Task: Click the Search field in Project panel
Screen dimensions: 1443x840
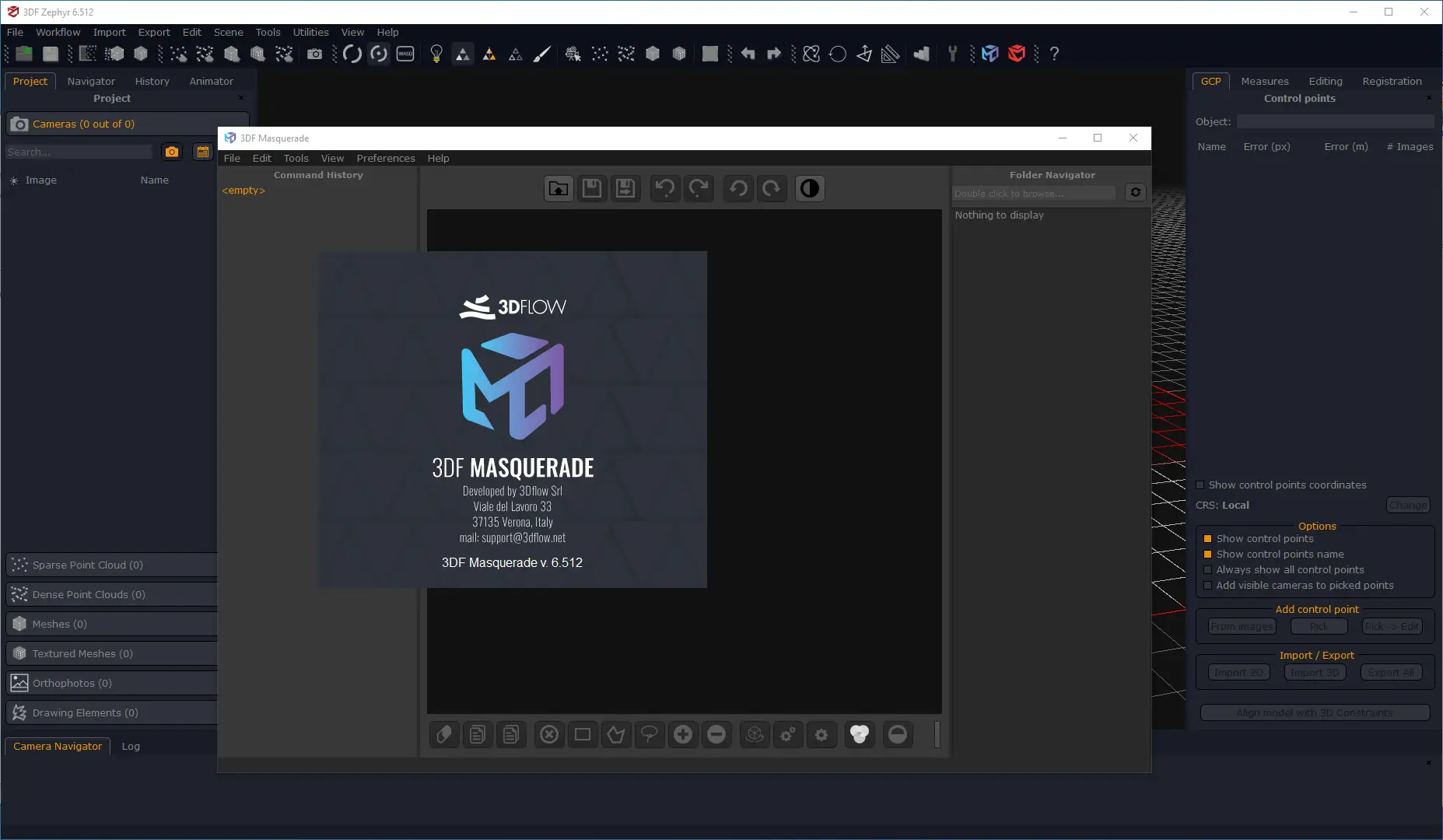Action: click(79, 152)
